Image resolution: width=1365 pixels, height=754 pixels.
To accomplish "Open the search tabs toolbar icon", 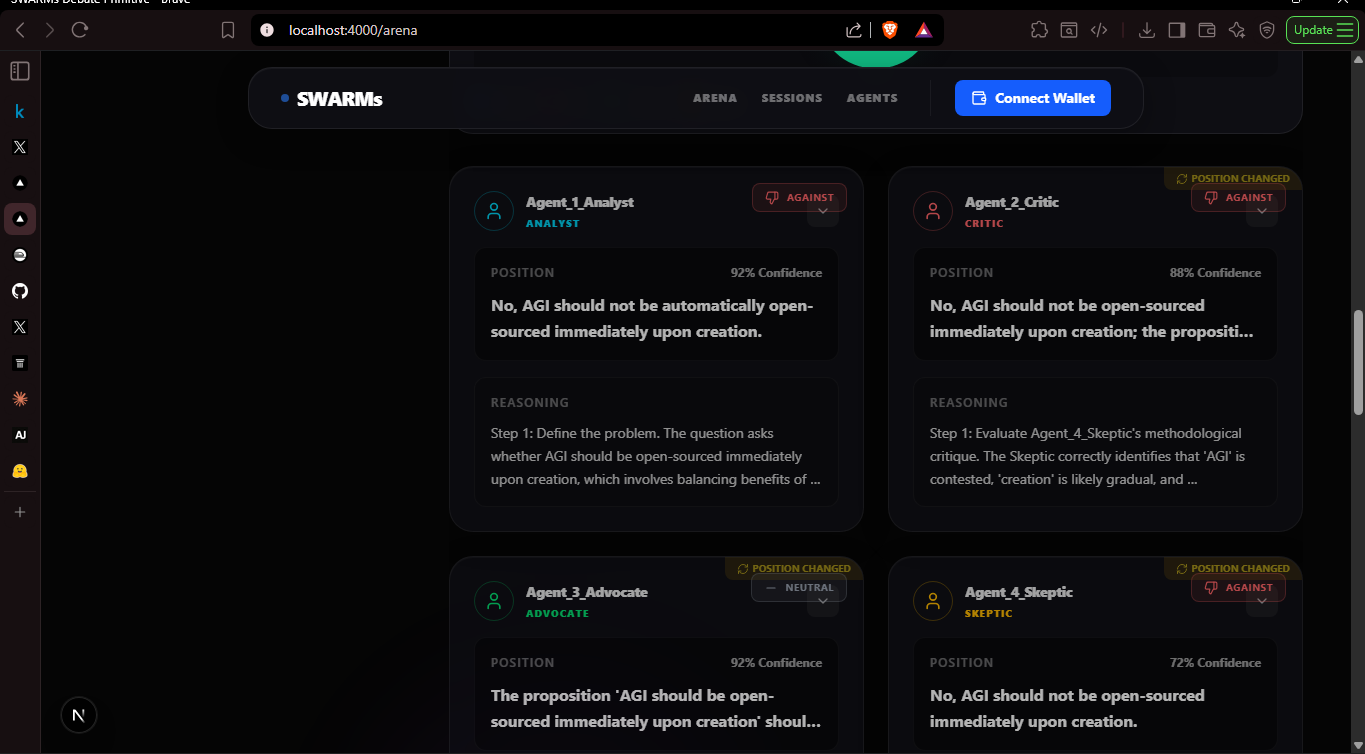I will (x=1069, y=30).
